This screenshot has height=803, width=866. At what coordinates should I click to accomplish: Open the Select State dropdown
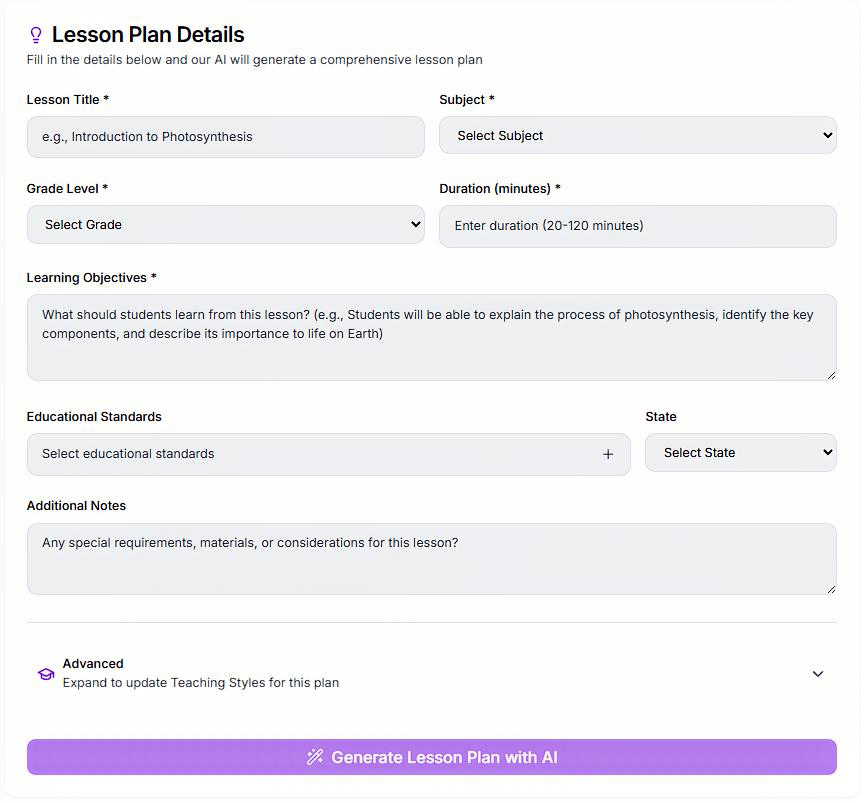pyautogui.click(x=740, y=453)
